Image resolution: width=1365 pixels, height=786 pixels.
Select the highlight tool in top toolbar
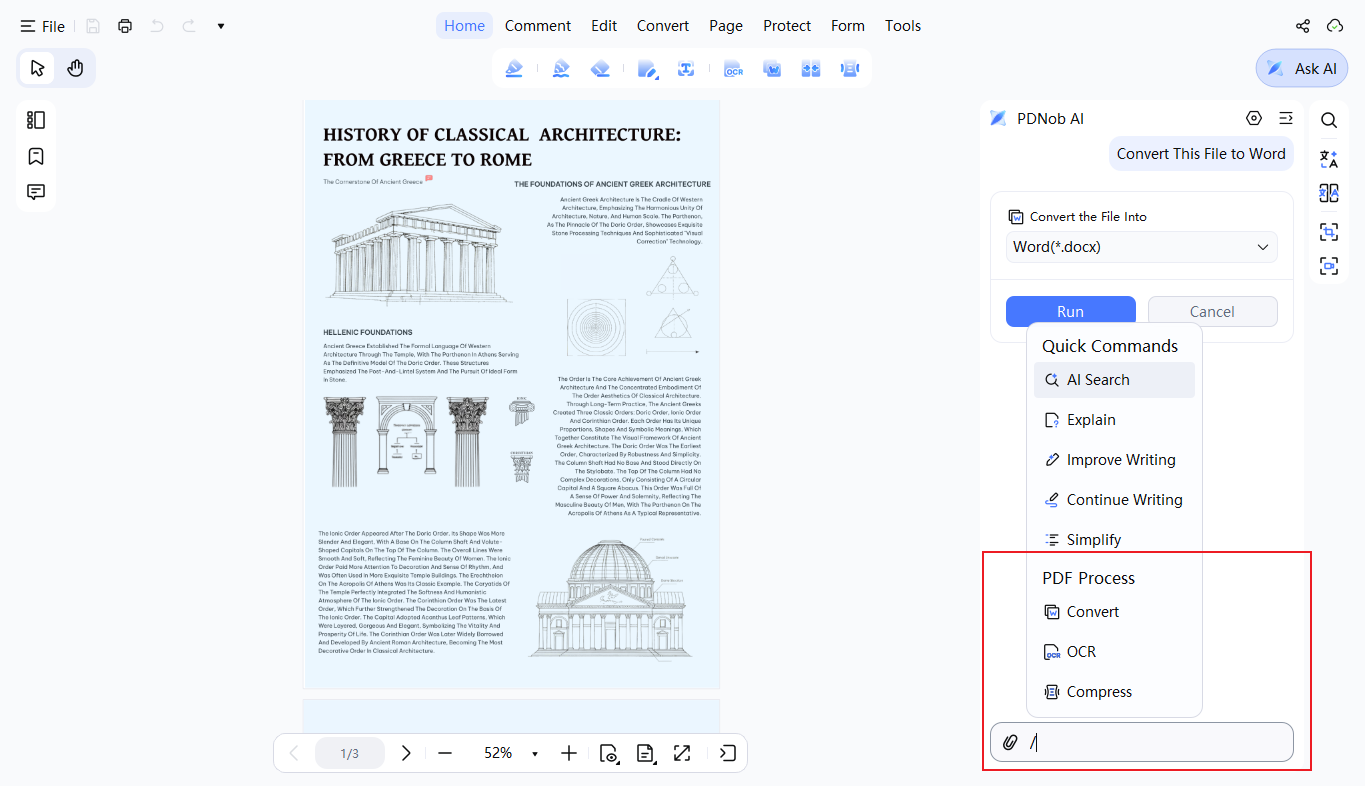point(513,69)
